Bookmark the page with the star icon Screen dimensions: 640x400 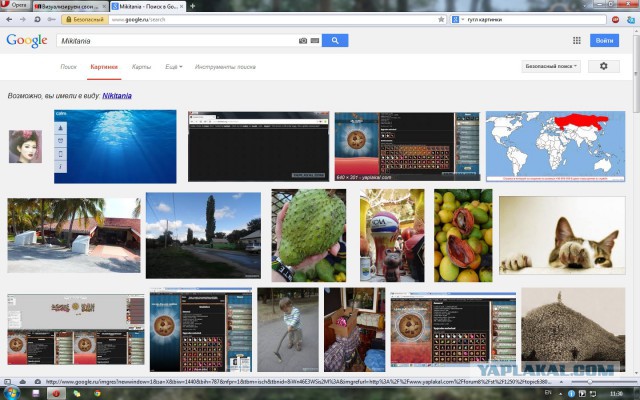pos(441,19)
